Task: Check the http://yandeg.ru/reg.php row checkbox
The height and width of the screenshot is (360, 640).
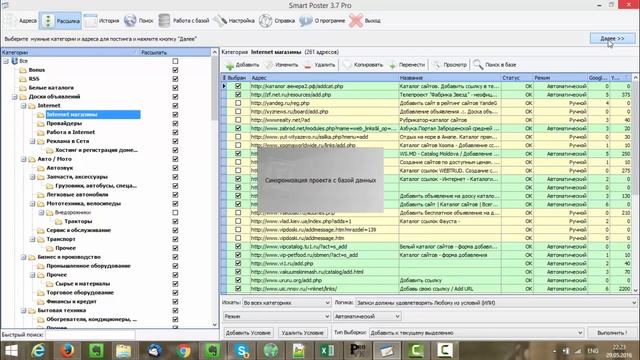Action: [x=238, y=103]
